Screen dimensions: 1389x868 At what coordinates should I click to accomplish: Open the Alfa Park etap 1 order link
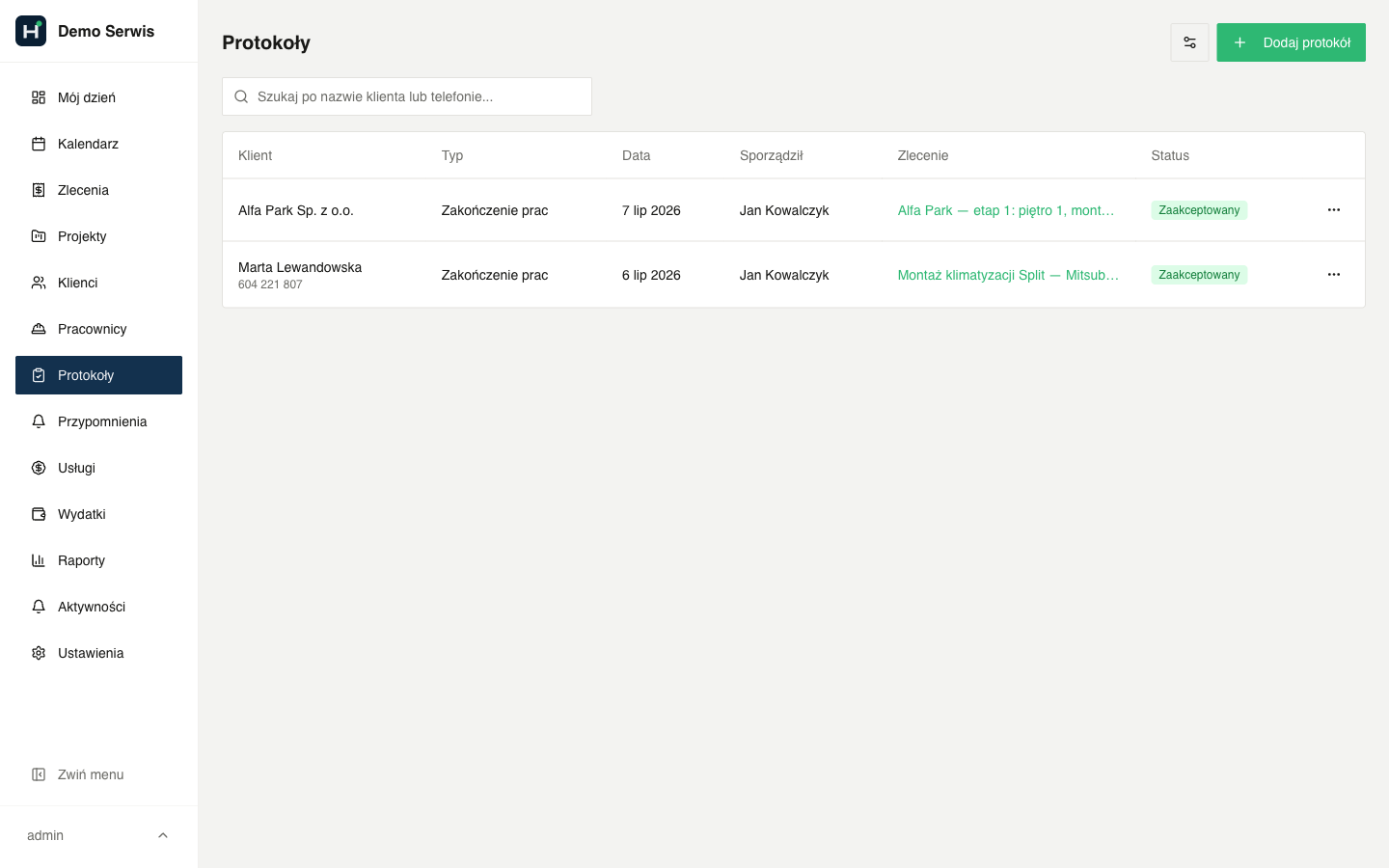tap(1006, 210)
